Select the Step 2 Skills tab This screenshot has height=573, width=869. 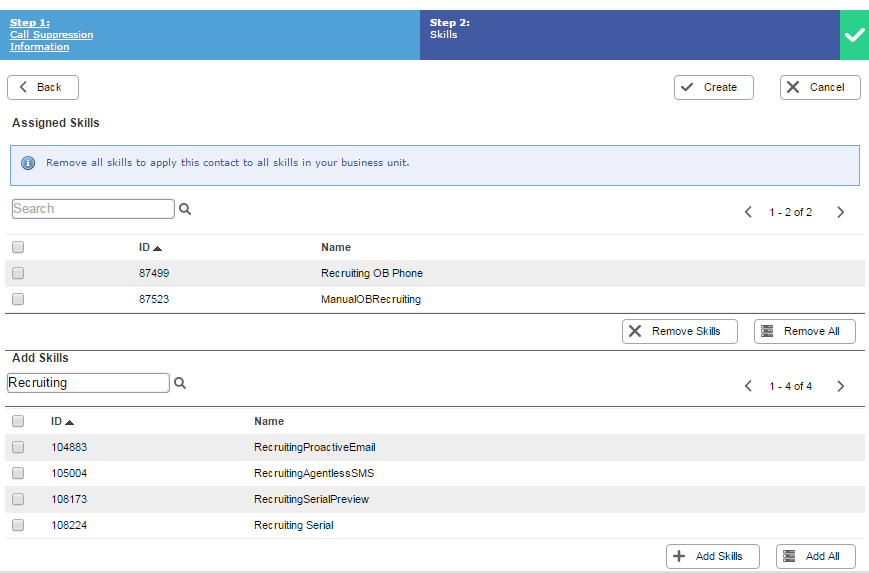(x=630, y=35)
